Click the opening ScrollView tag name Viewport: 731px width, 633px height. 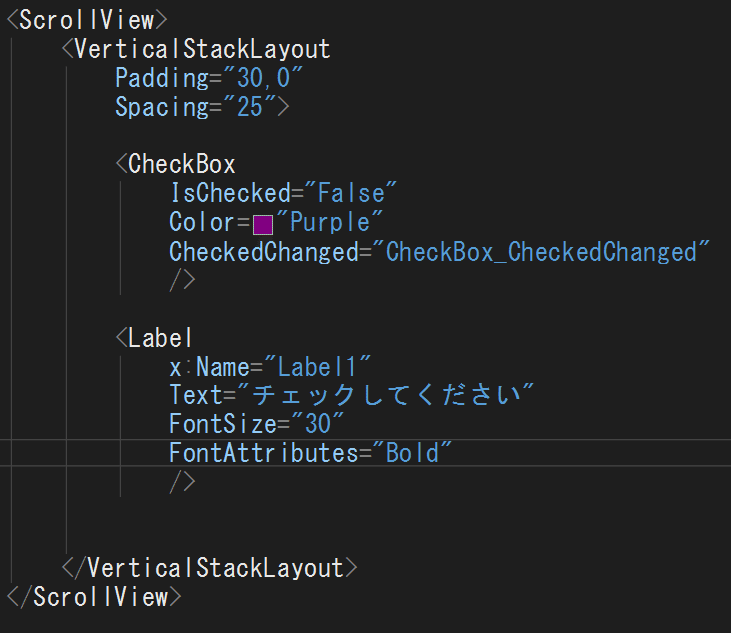pos(87,20)
